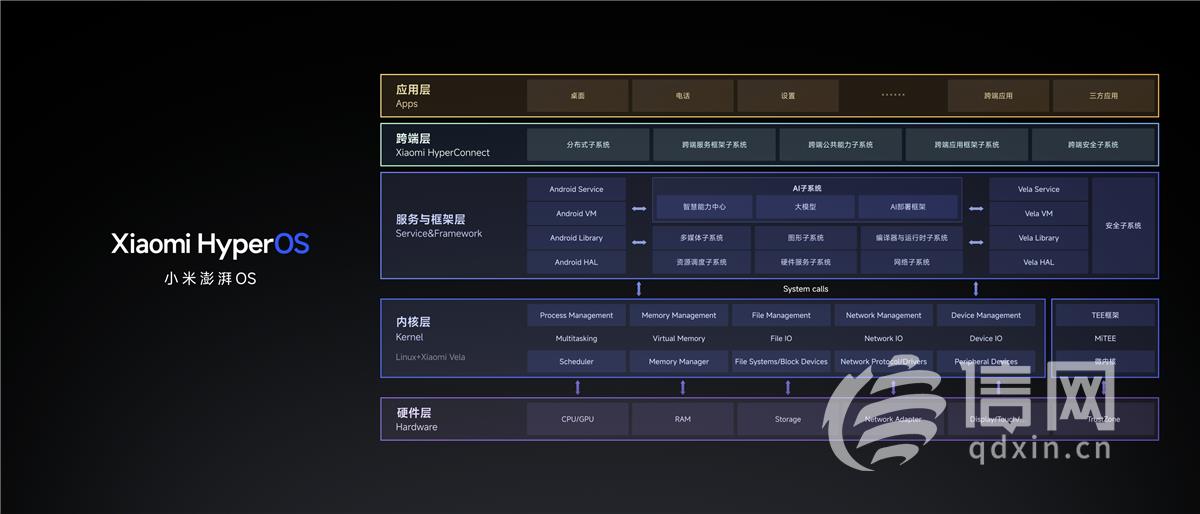Click the Xiaomi HyperOS logo text
The image size is (1200, 514).
click(210, 244)
